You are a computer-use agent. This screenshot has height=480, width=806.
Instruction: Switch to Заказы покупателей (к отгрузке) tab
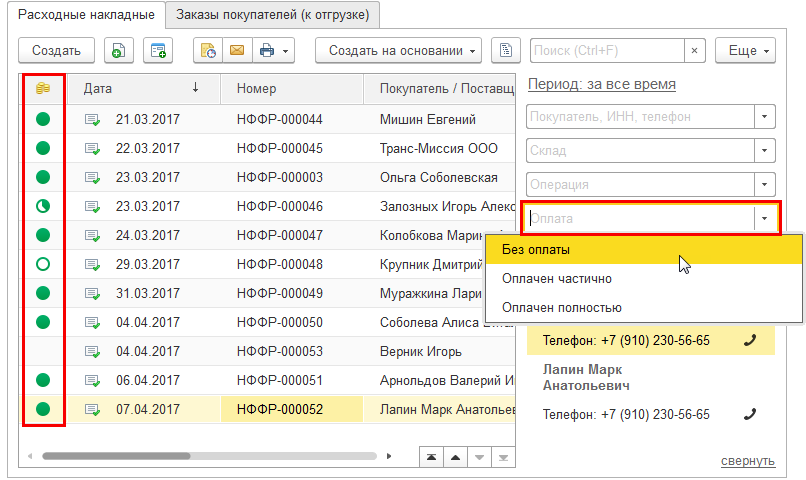(x=272, y=15)
